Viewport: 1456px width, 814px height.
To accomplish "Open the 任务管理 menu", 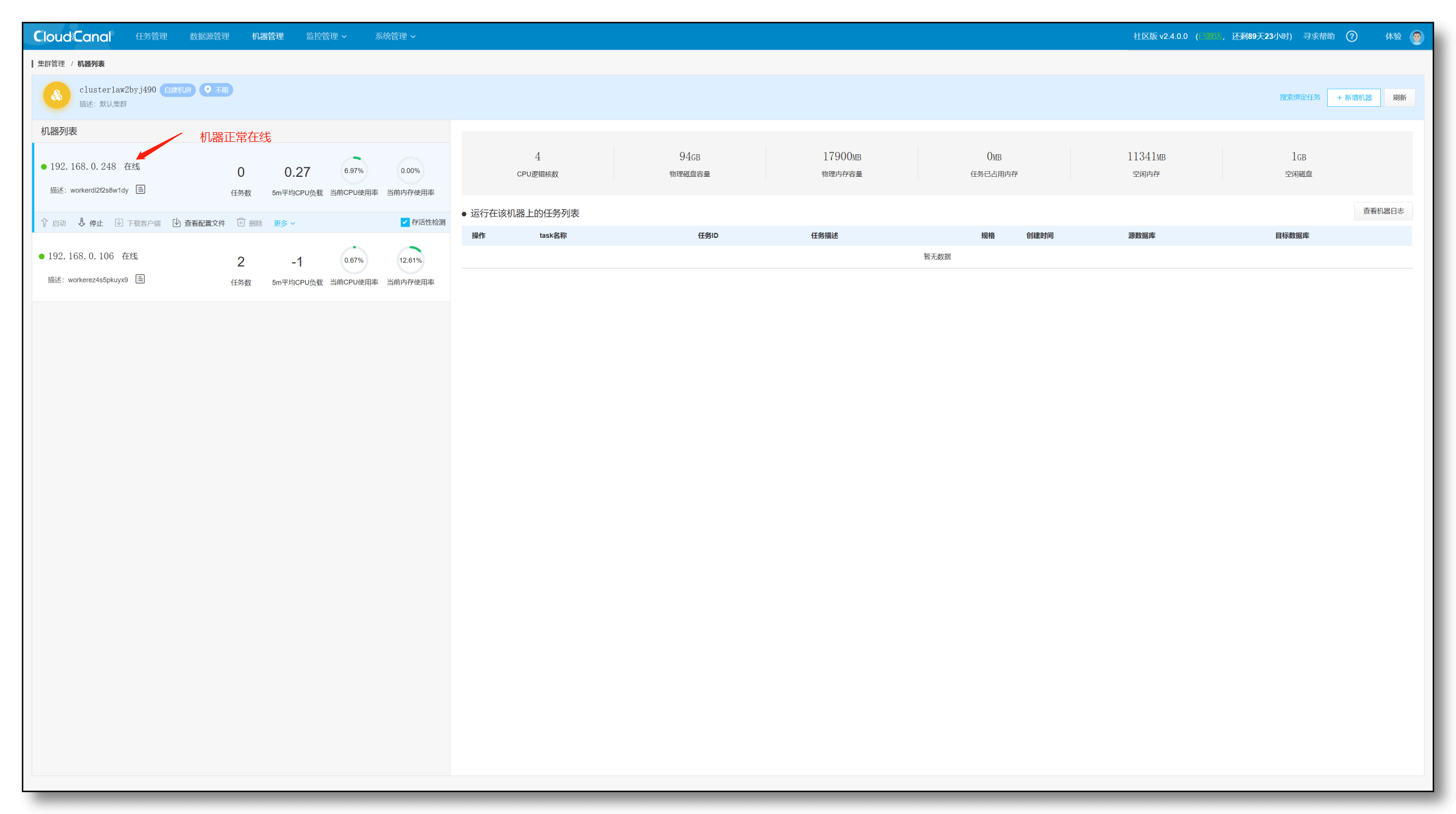I will (x=151, y=36).
